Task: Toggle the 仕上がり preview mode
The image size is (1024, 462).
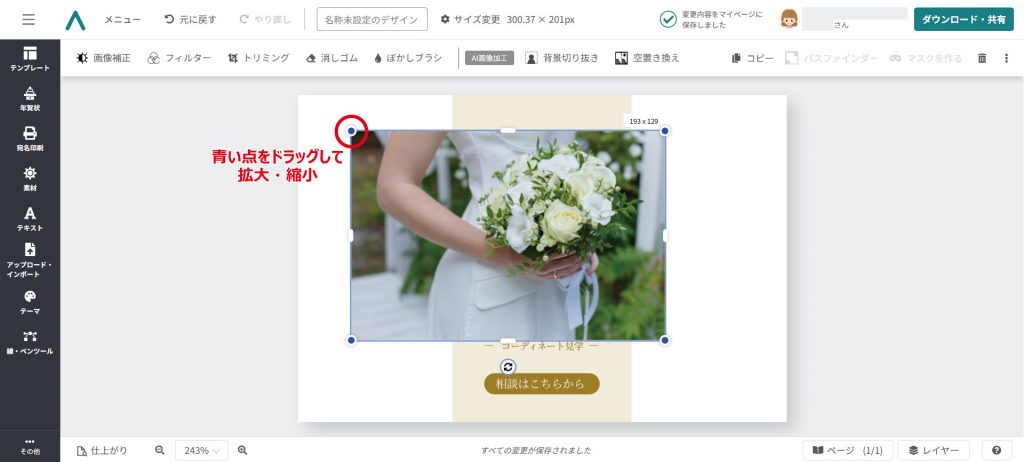Action: pos(102,451)
